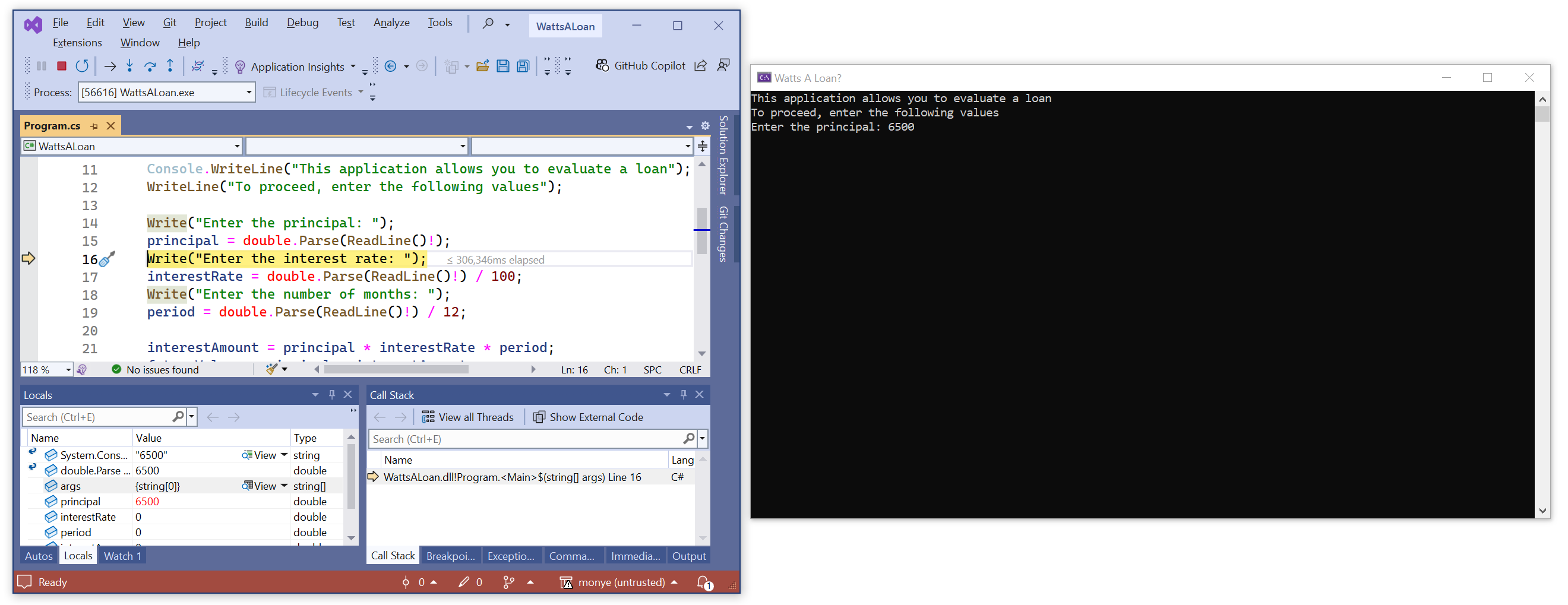Click monye (untrusted) repository status
Screen dimensions: 1568x605
[x=618, y=582]
